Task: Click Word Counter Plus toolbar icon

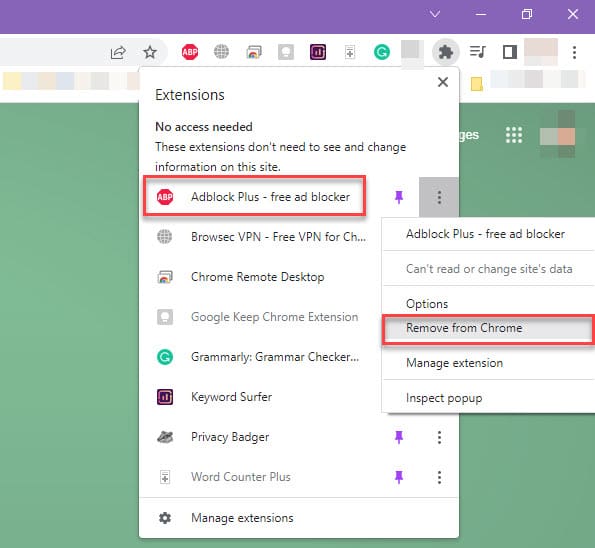Action: coord(350,52)
